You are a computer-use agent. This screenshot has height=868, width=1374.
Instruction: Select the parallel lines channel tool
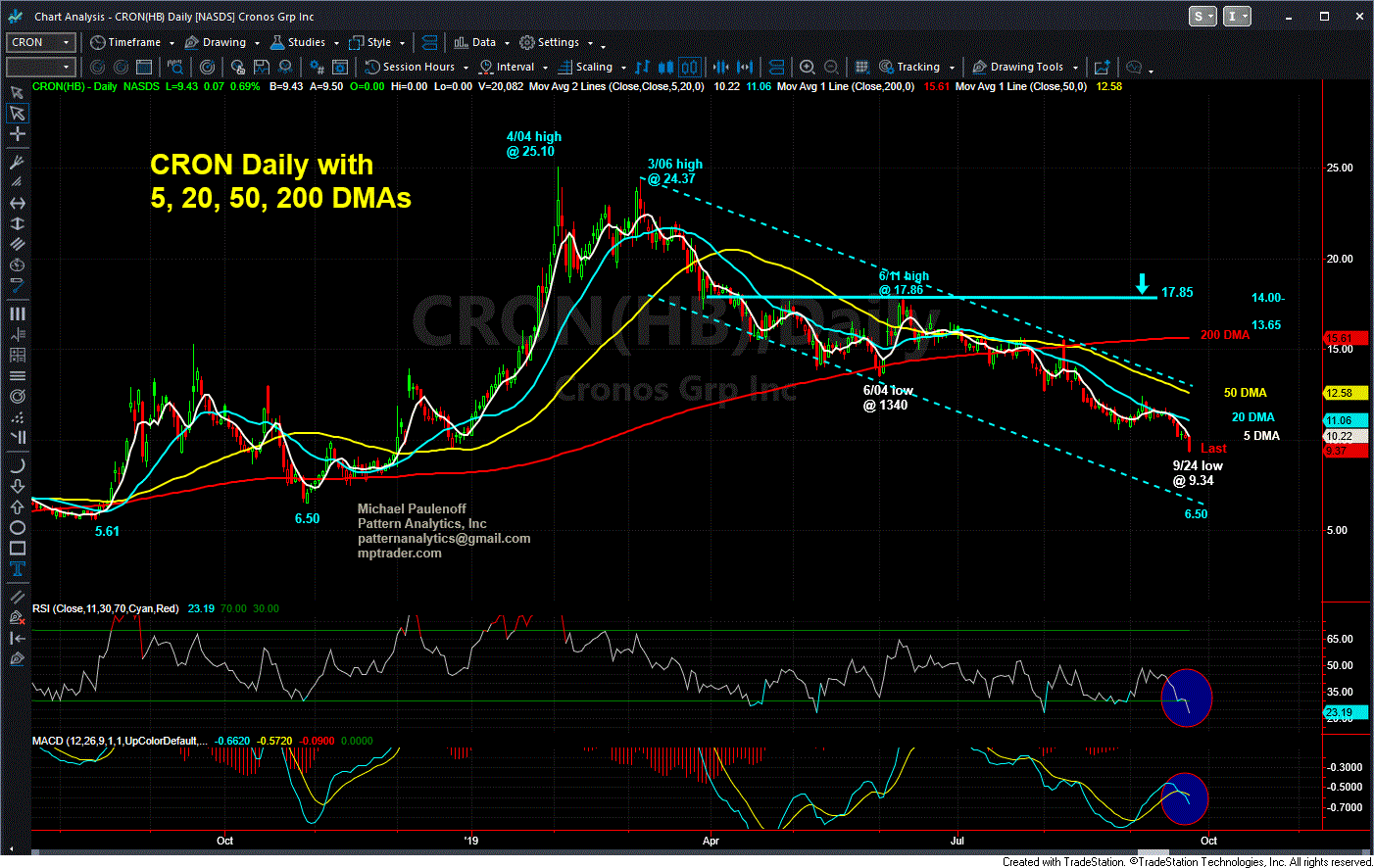click(17, 244)
